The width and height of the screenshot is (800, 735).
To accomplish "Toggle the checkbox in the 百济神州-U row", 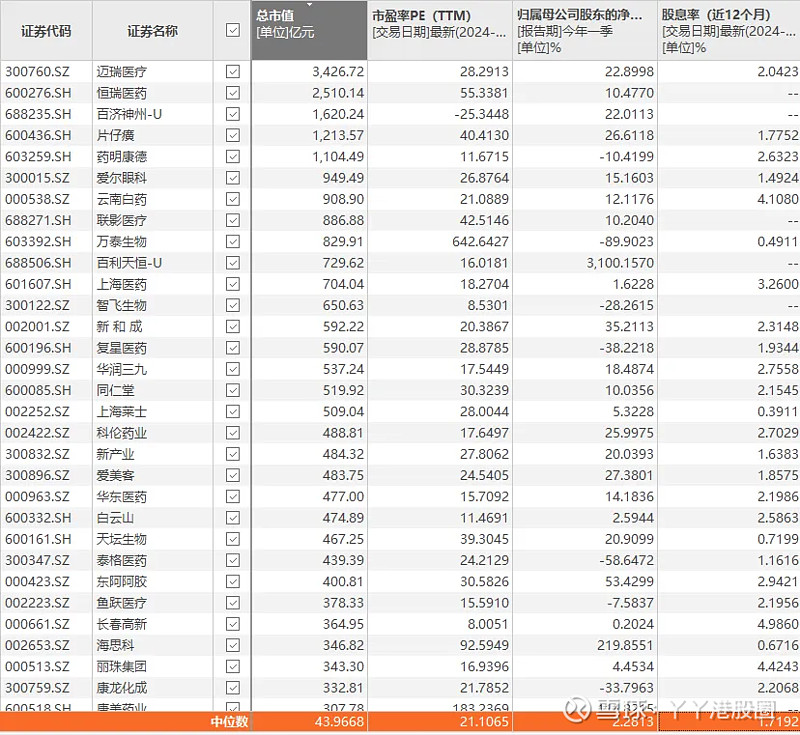I will click(233, 114).
